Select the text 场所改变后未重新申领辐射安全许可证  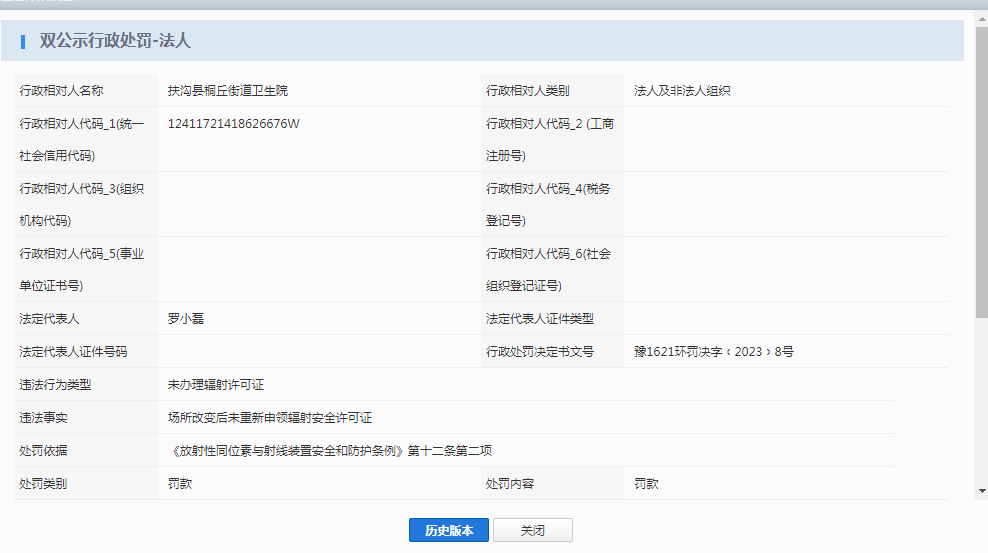point(270,418)
